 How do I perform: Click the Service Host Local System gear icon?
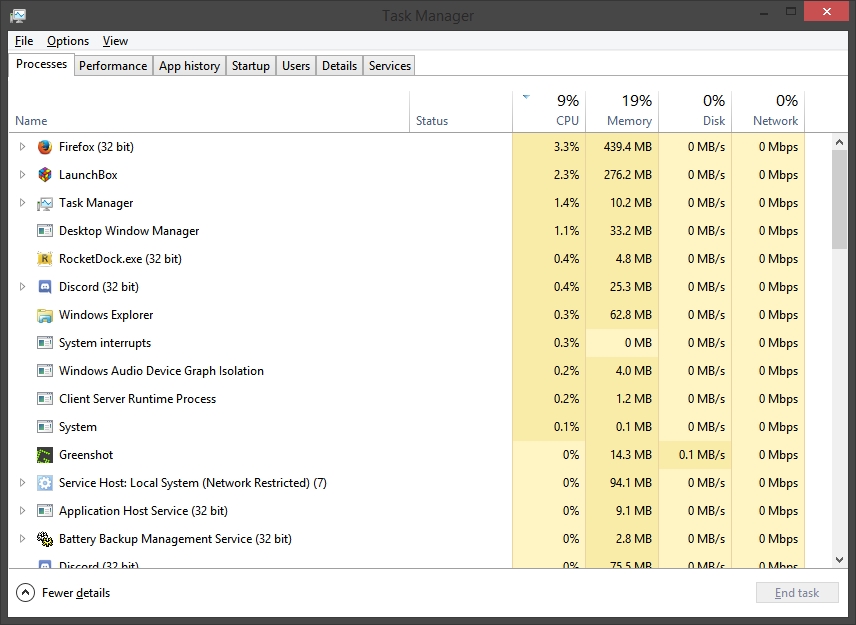coord(45,483)
